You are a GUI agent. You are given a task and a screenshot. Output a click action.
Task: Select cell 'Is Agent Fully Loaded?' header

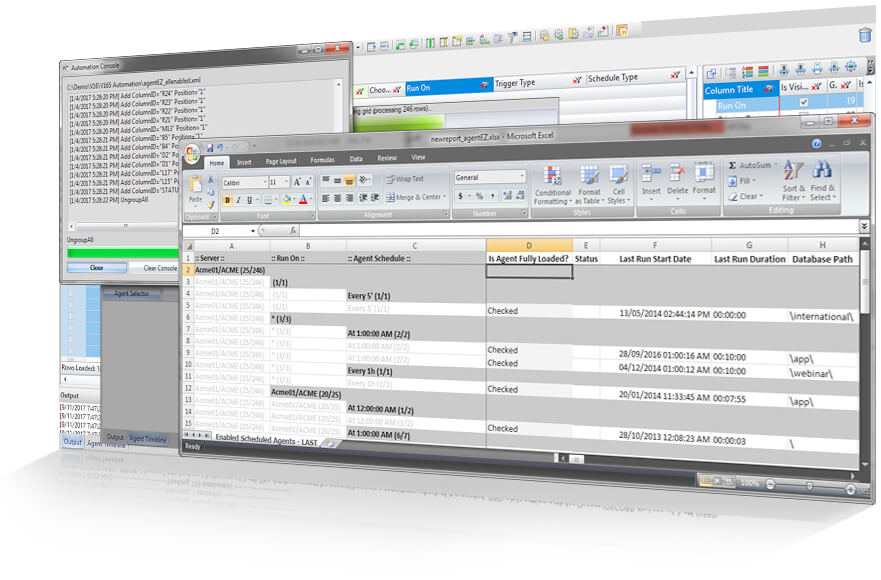[529, 259]
